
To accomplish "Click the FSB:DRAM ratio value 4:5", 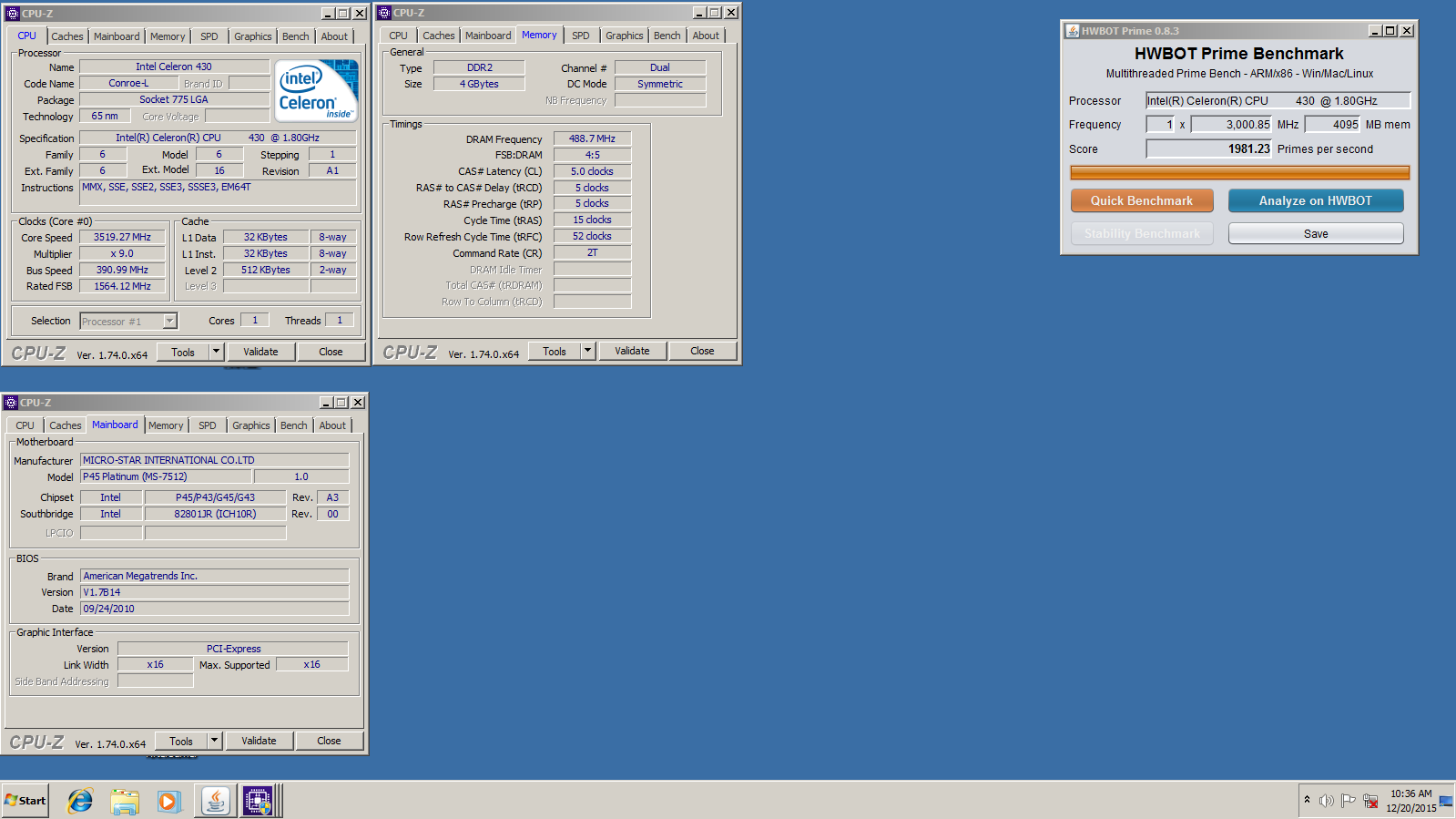I will pyautogui.click(x=592, y=155).
